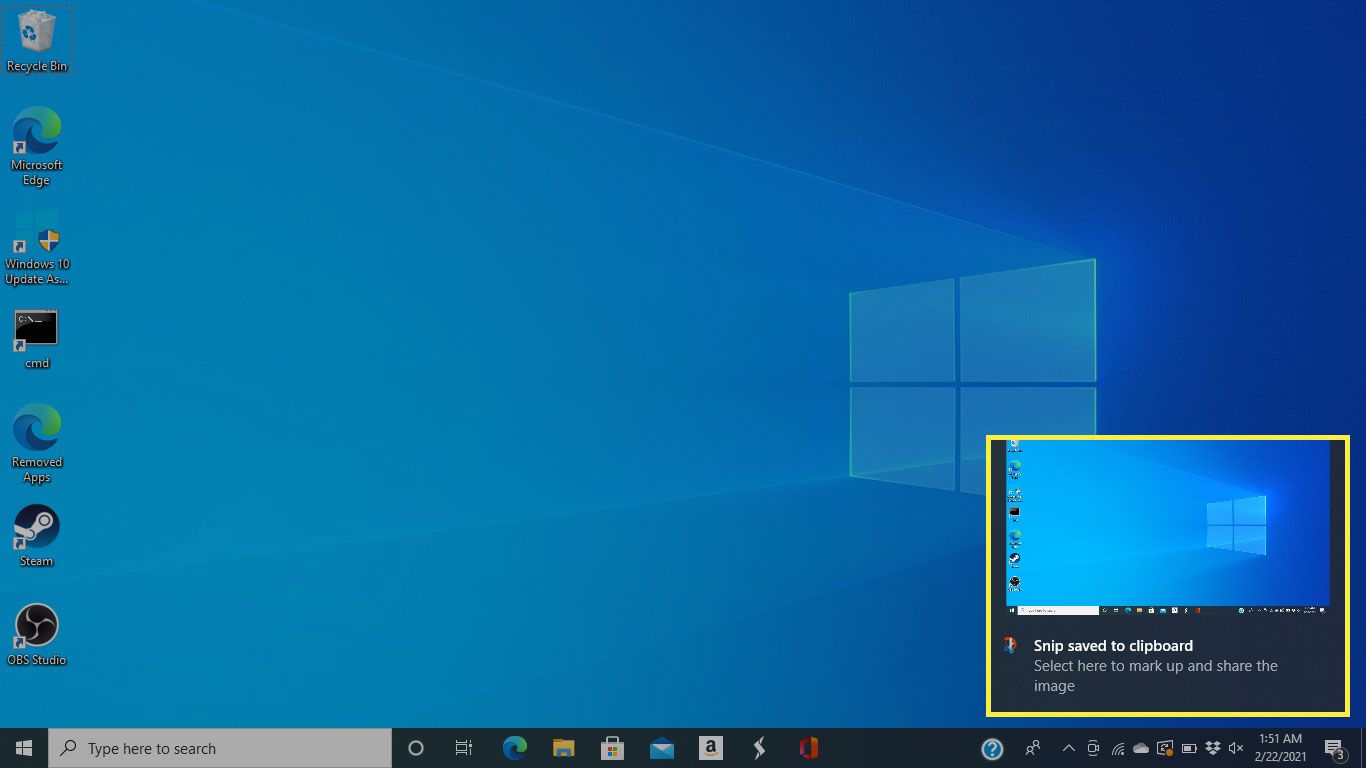The height and width of the screenshot is (768, 1366).
Task: Open the Start menu
Action: pos(24,748)
